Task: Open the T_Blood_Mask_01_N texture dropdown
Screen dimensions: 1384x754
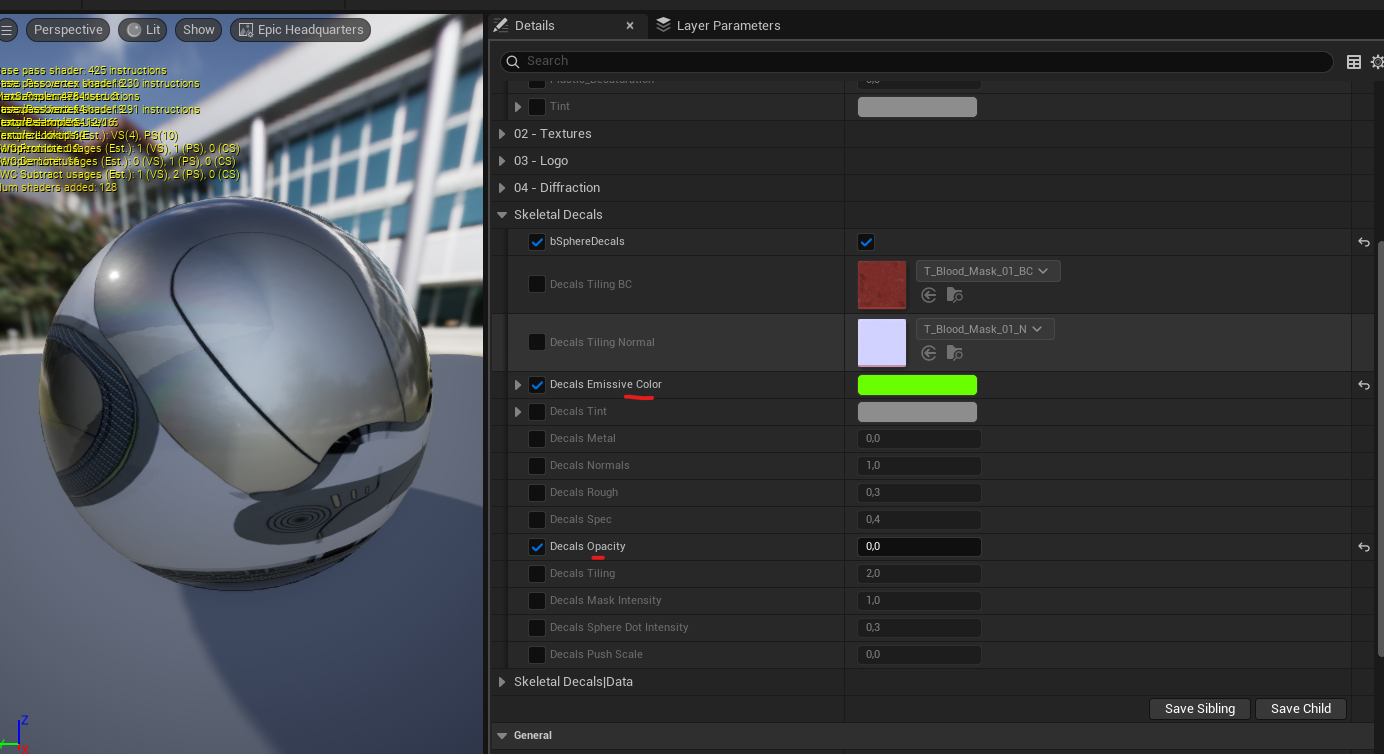Action: [985, 329]
